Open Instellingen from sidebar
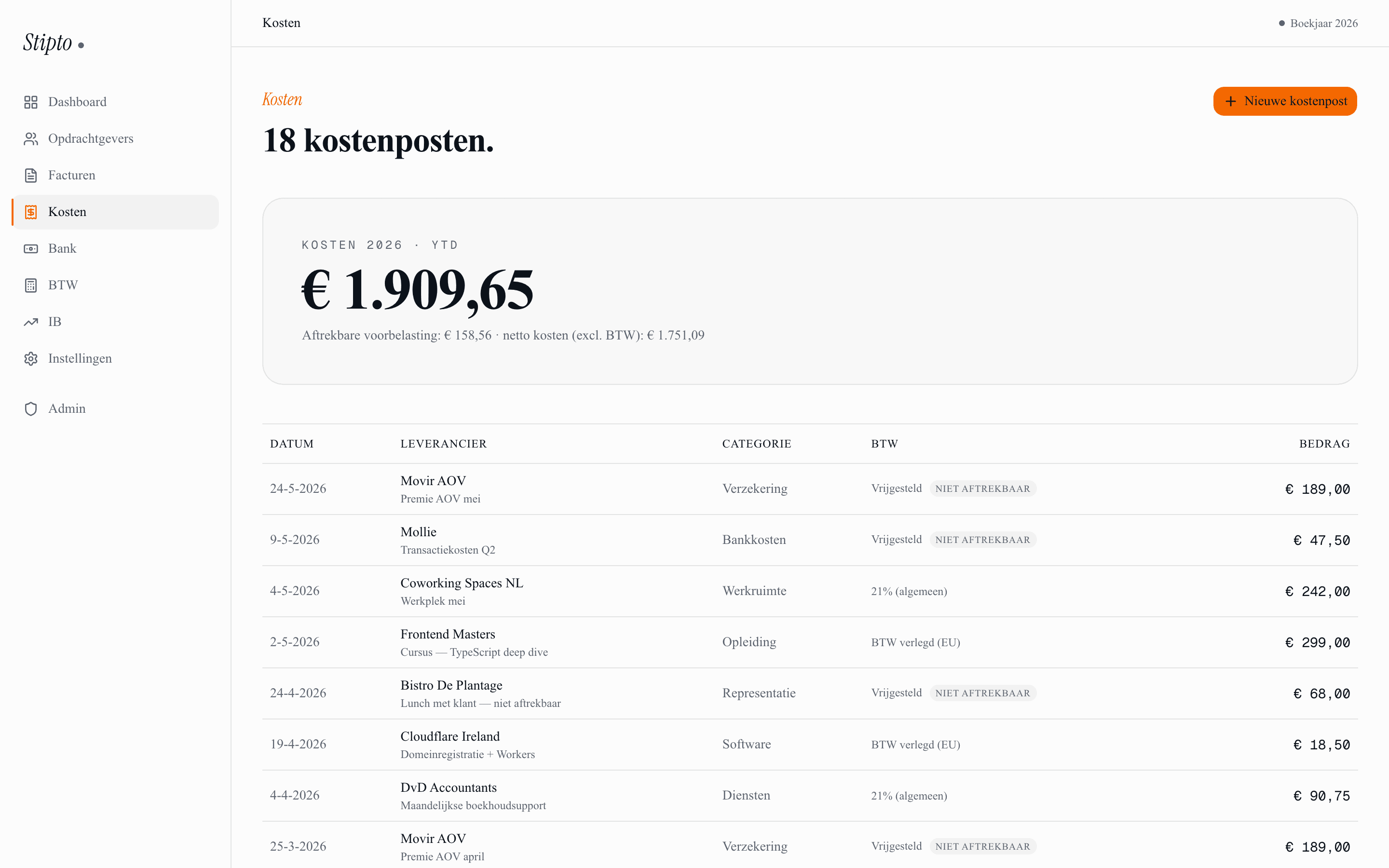 click(x=115, y=359)
